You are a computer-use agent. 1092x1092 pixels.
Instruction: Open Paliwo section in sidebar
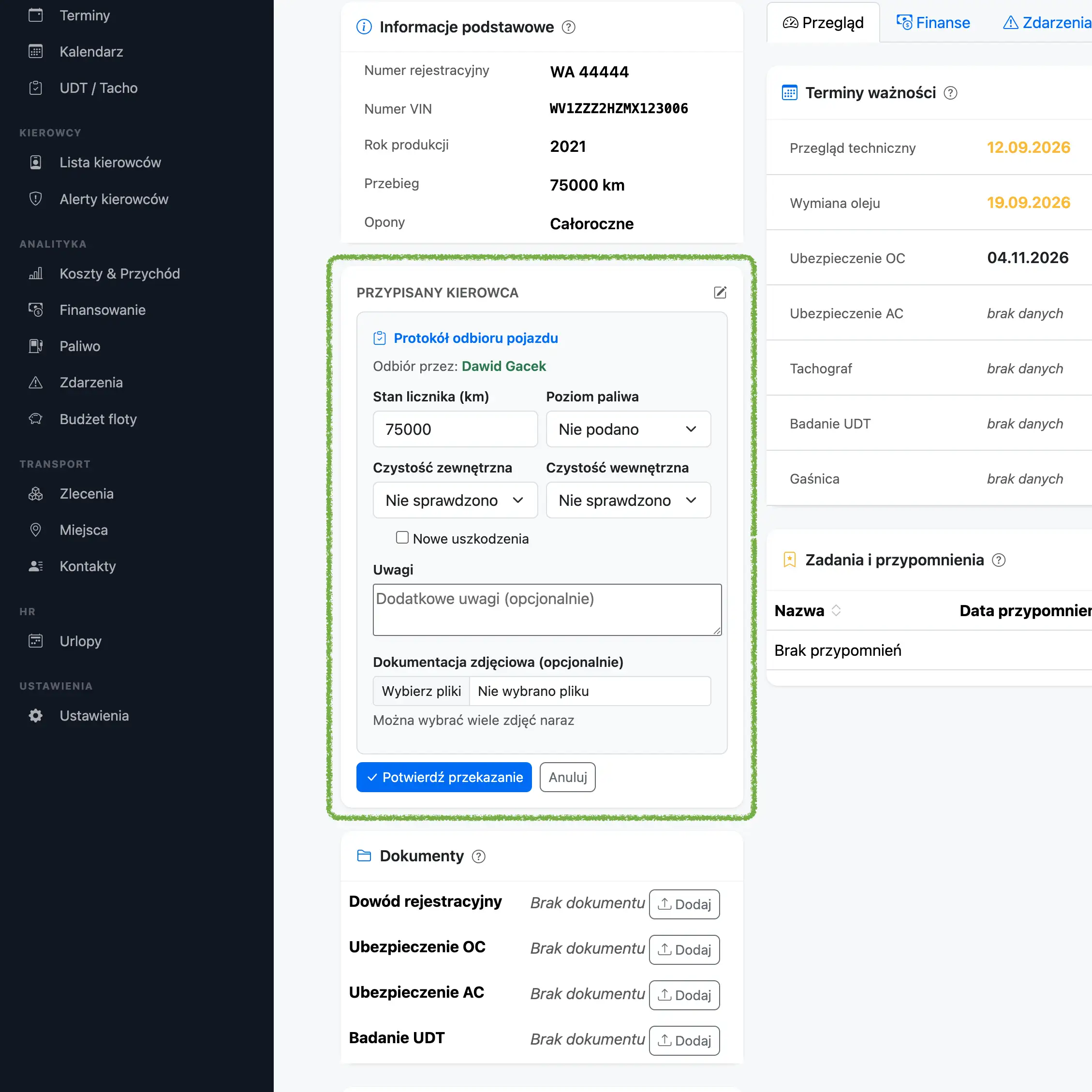coord(80,346)
